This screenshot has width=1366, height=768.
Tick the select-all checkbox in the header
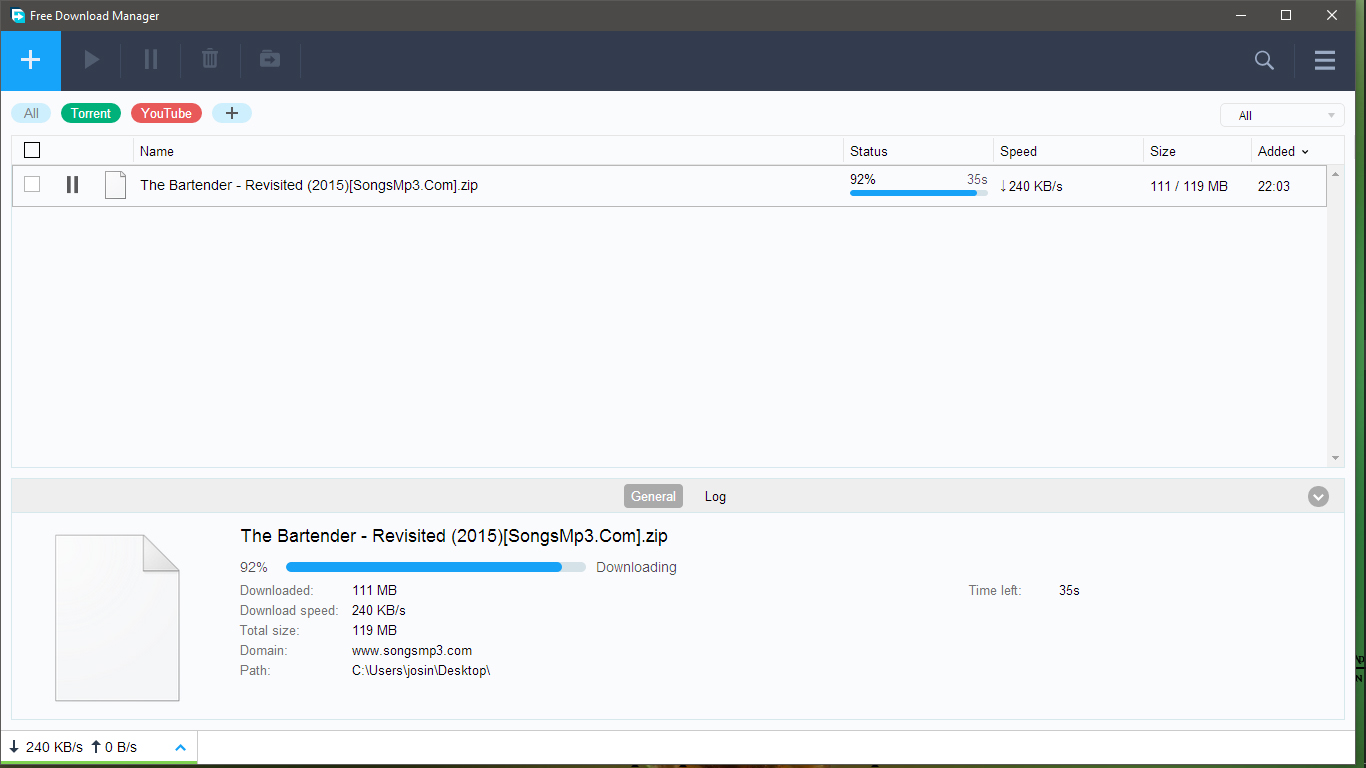(32, 150)
